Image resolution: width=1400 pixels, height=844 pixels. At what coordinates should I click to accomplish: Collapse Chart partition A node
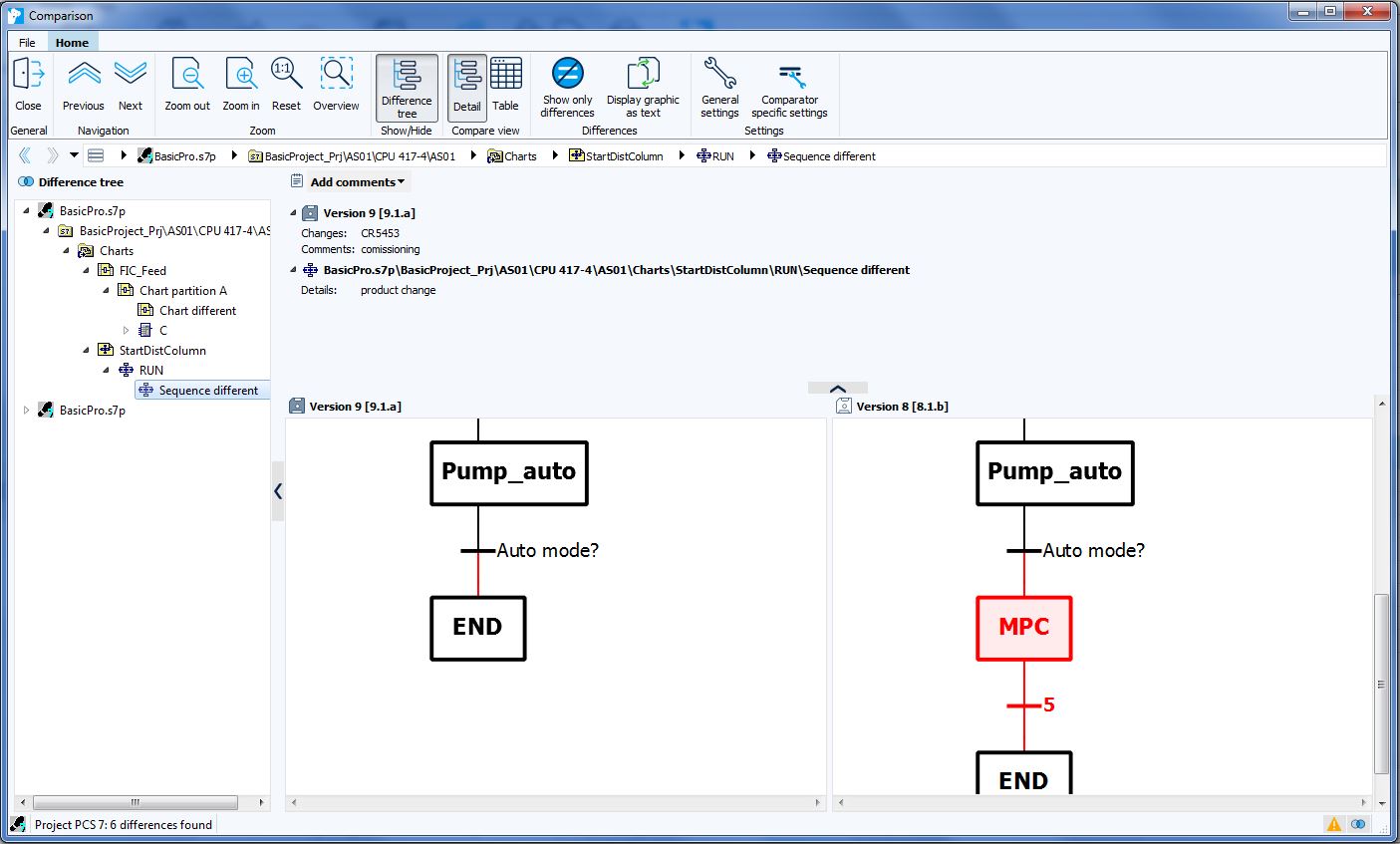pos(107,290)
